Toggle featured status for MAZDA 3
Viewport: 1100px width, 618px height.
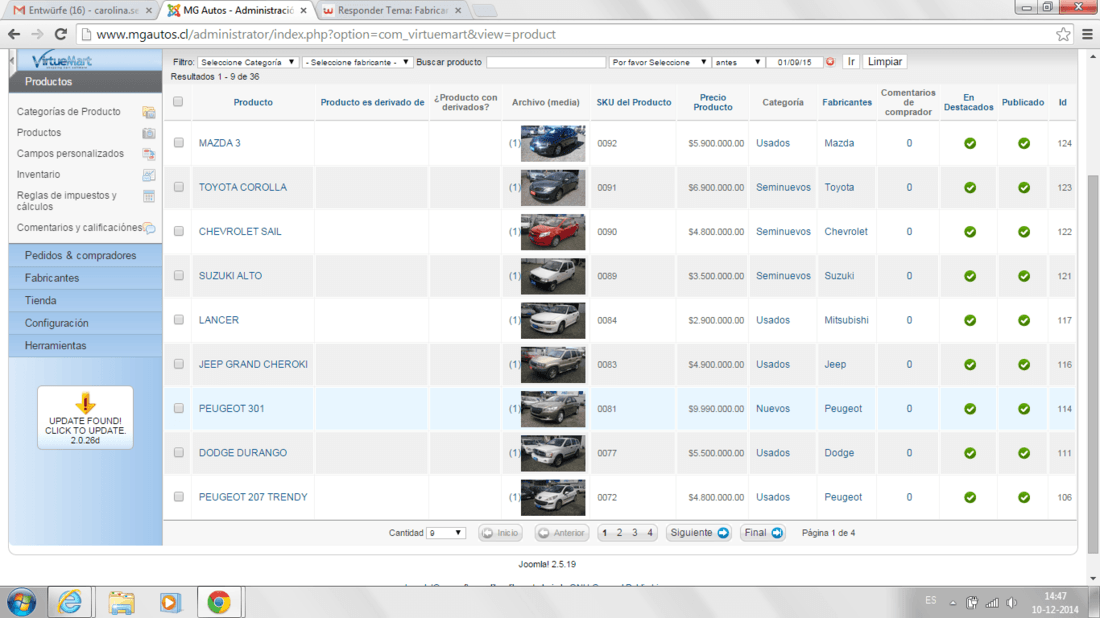970,143
